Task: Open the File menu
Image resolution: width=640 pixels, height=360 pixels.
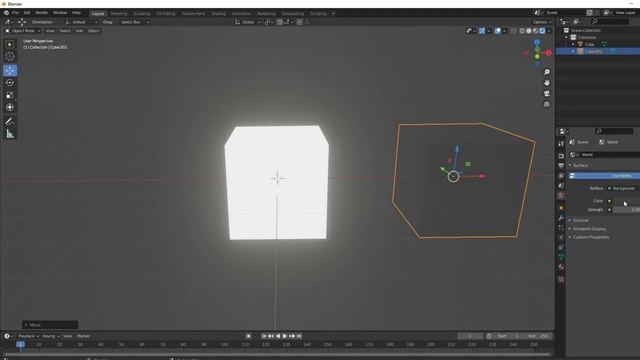Action: (15, 13)
